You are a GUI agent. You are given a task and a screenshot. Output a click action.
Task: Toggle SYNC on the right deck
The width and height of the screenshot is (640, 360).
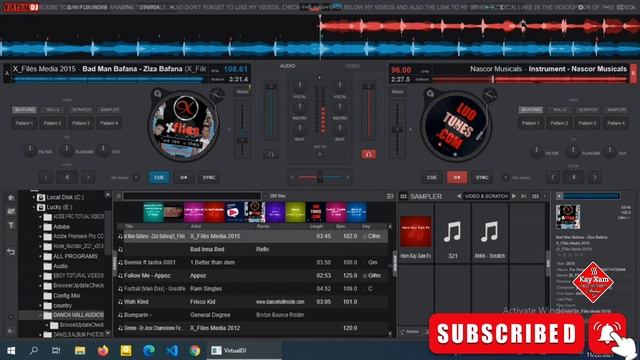[x=482, y=178]
